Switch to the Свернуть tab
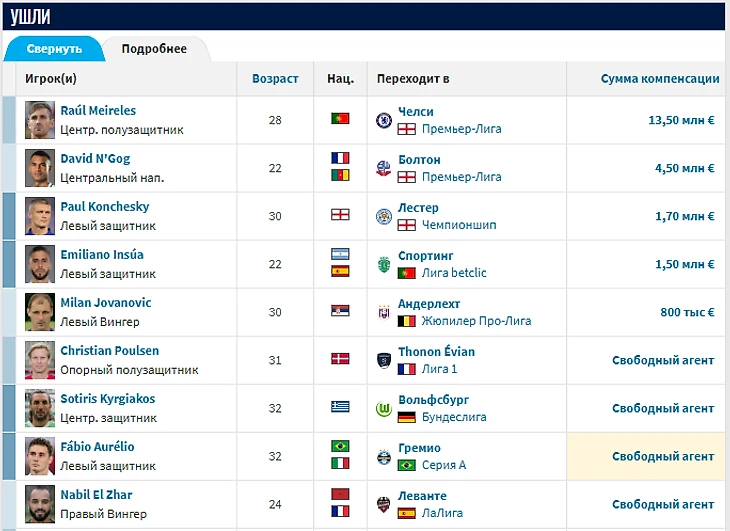 54,49
